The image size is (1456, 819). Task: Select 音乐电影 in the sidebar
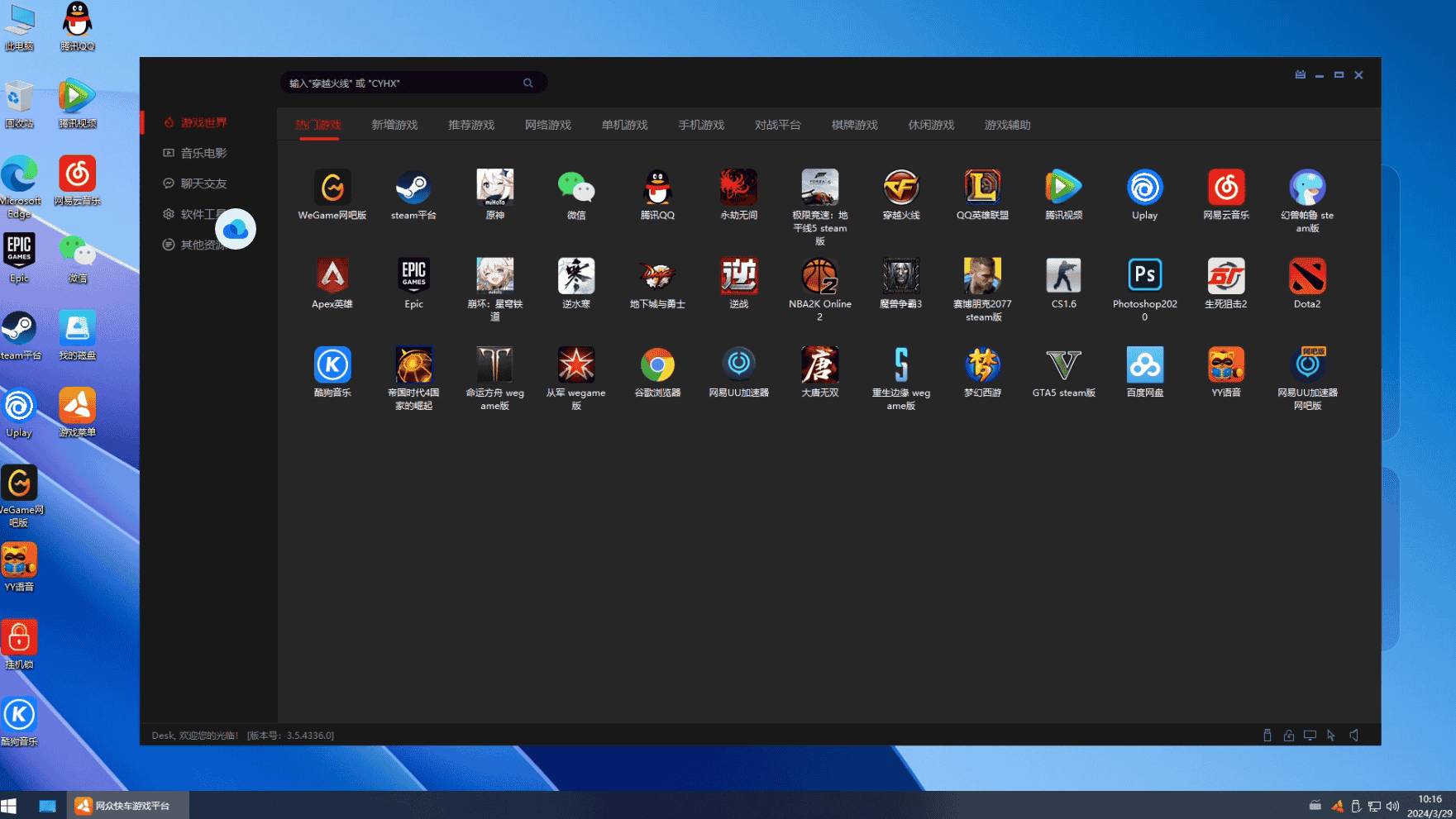(x=203, y=153)
